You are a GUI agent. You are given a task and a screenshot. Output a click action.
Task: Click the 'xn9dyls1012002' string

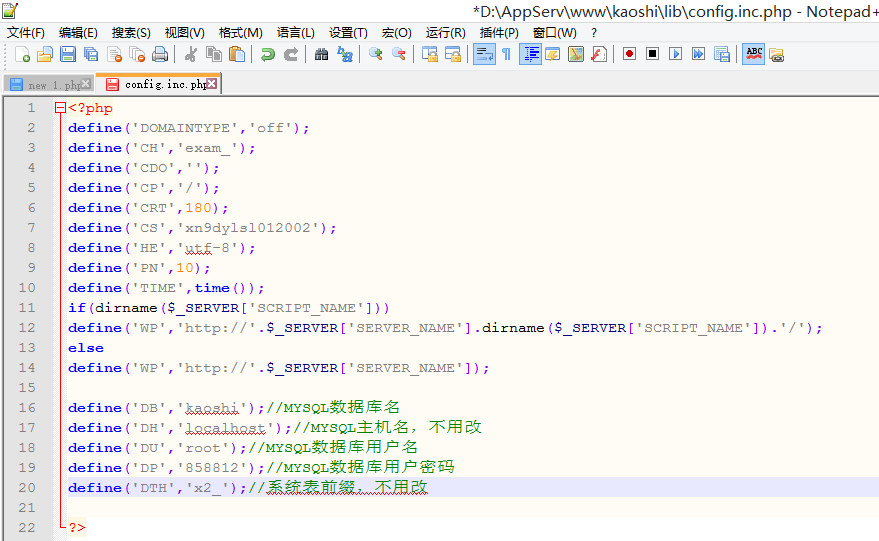248,228
